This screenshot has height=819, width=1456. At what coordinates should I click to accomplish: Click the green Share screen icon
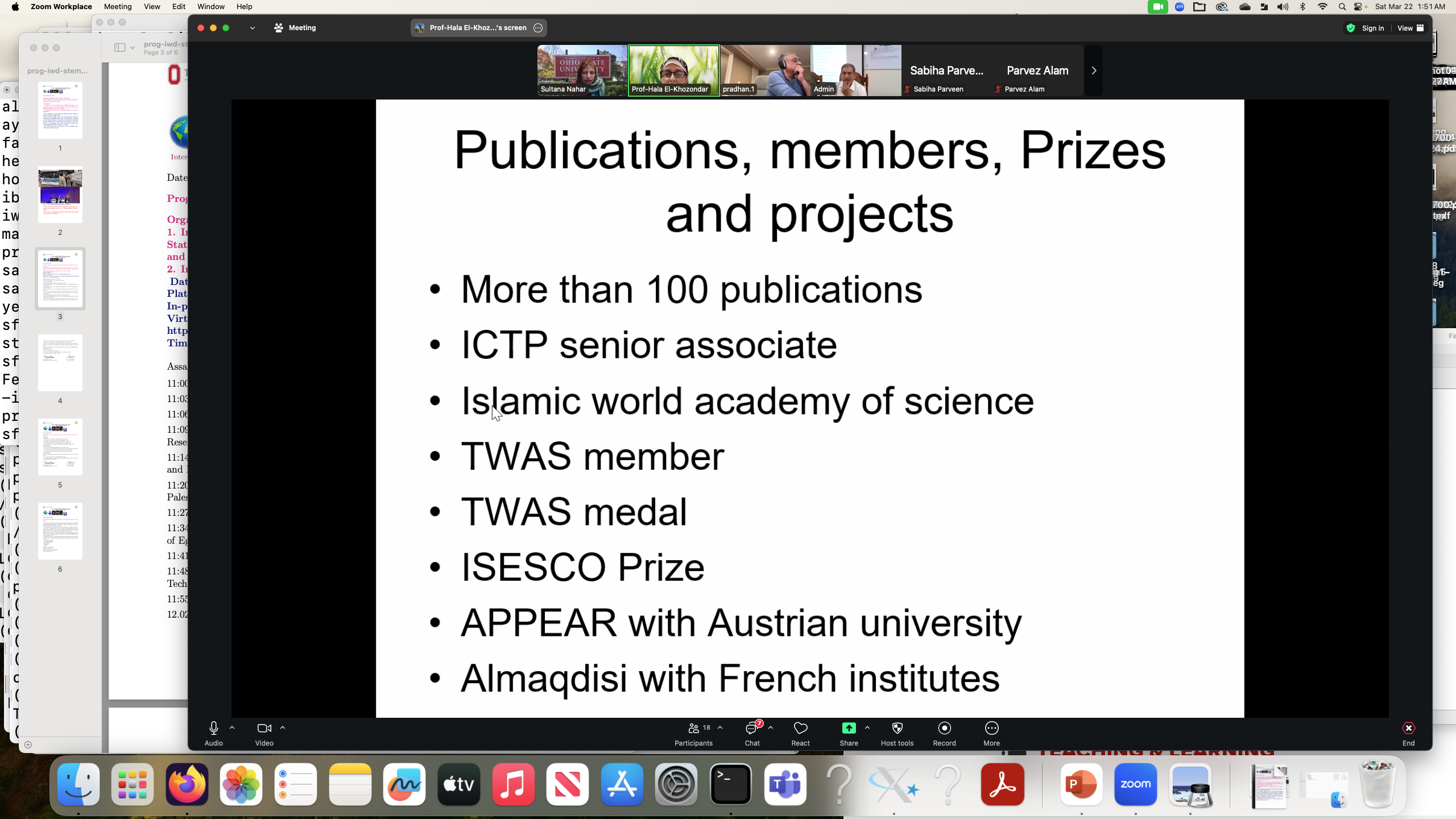[849, 728]
